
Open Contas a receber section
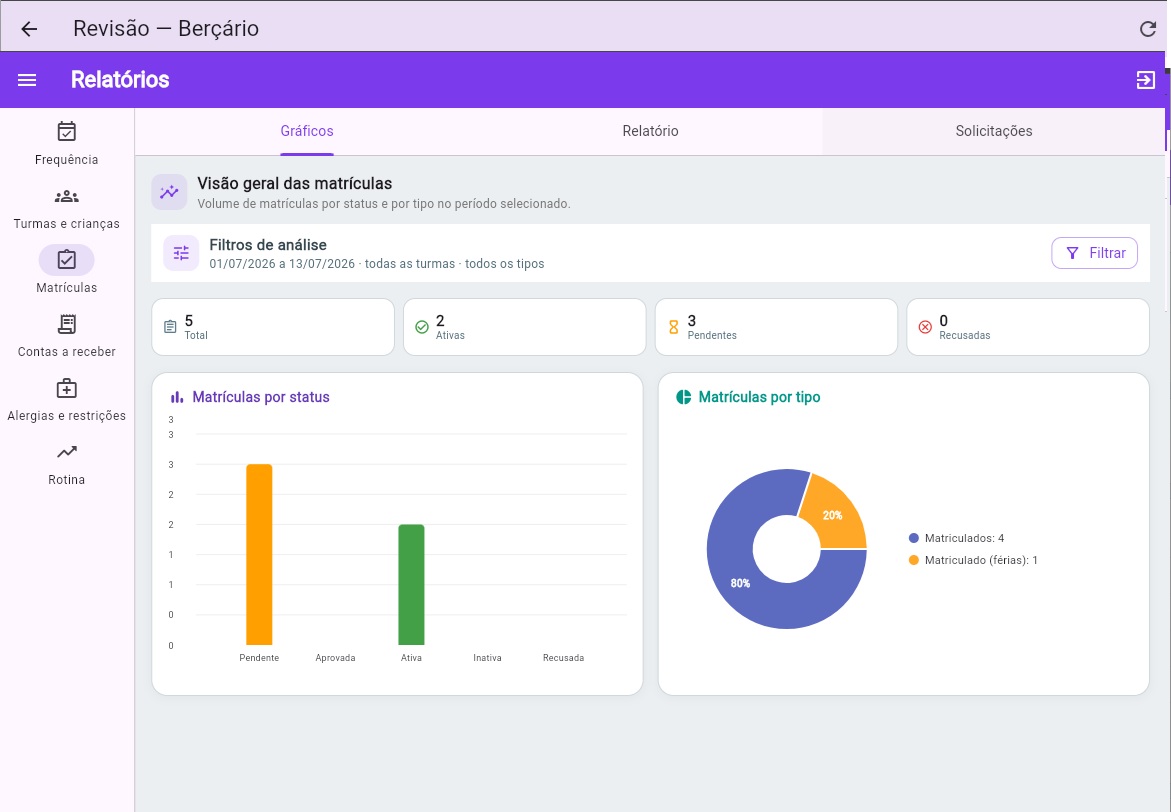pos(66,335)
